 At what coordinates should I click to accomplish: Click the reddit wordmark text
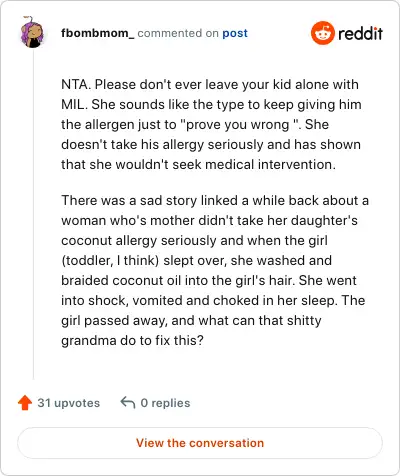[x=360, y=33]
